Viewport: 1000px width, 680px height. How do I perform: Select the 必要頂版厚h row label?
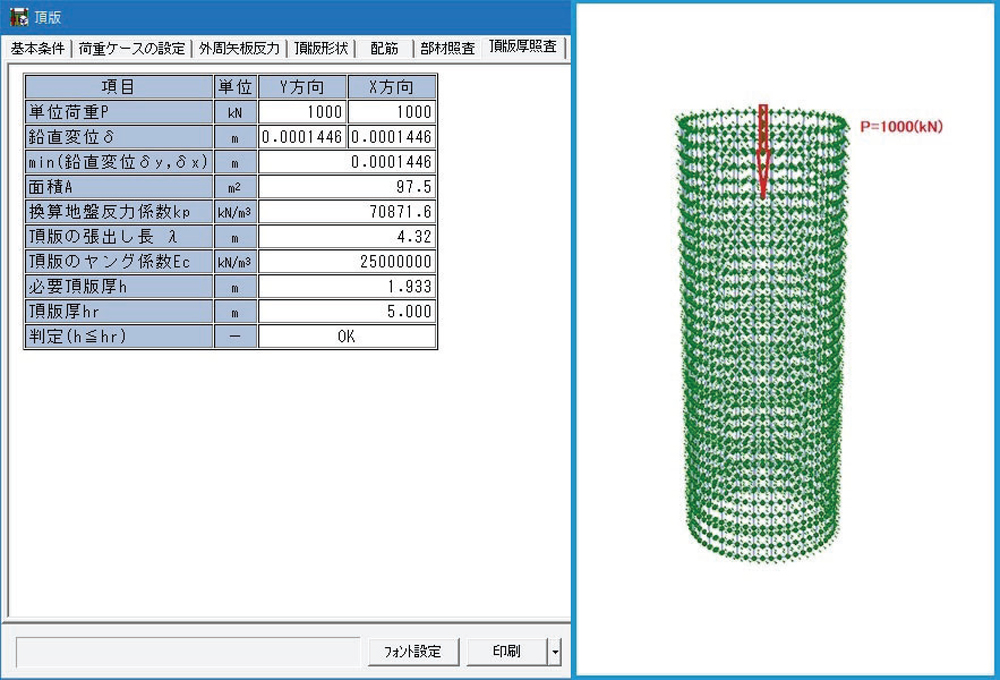point(118,286)
